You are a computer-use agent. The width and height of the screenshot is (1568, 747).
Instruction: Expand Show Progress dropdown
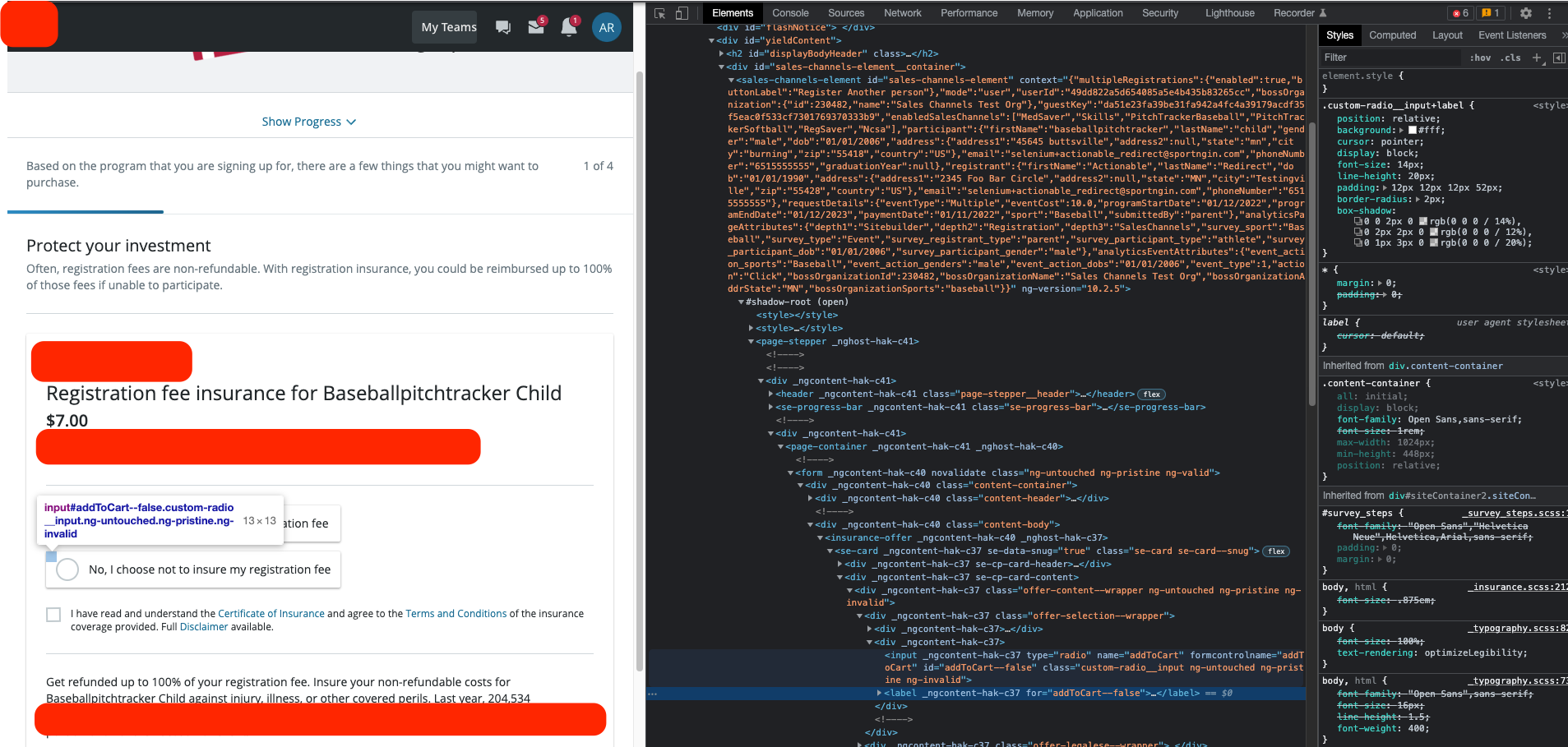tap(309, 122)
